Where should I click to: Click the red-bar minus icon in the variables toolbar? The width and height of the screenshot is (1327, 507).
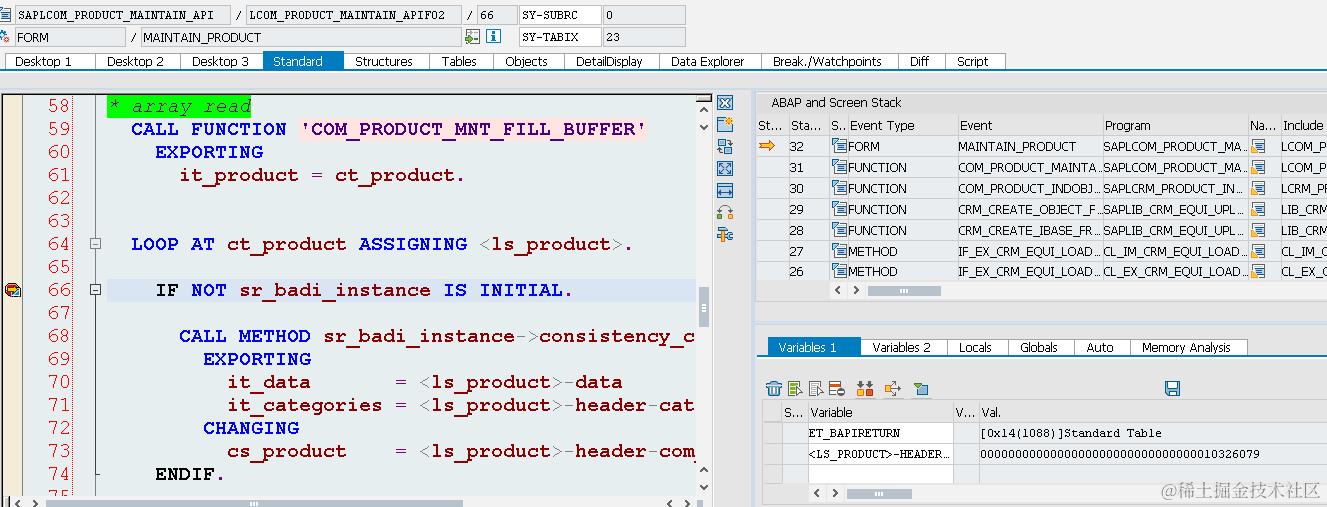(x=836, y=388)
